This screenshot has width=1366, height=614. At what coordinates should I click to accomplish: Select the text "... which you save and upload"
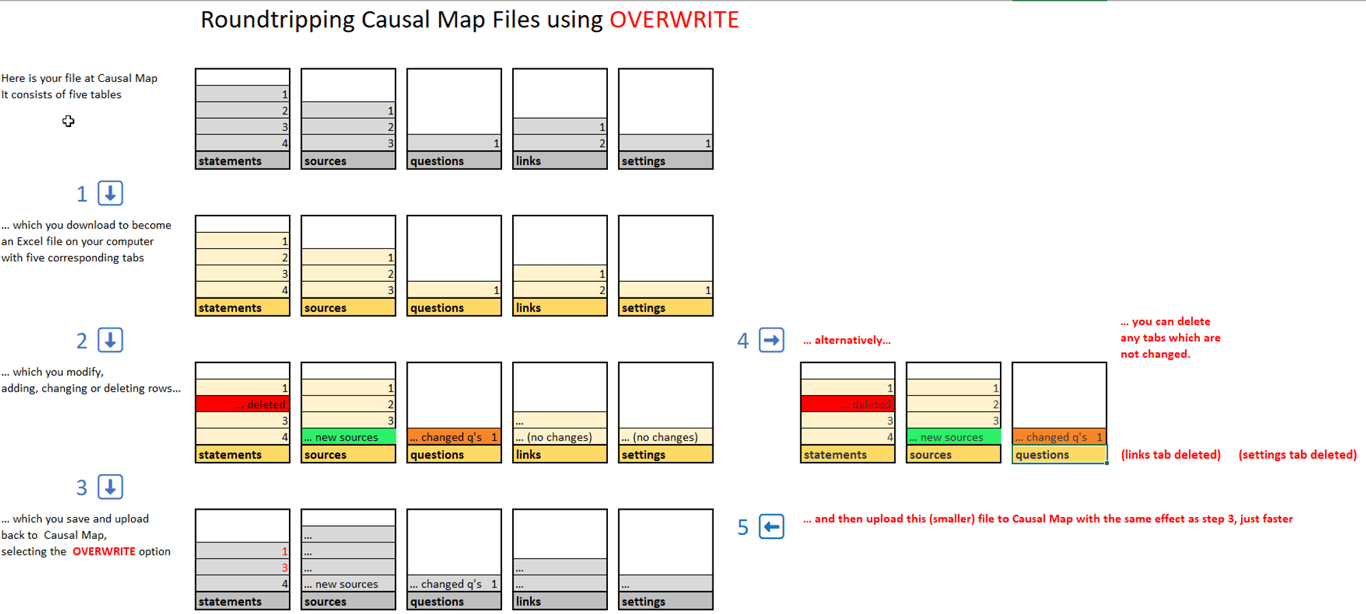pos(75,519)
